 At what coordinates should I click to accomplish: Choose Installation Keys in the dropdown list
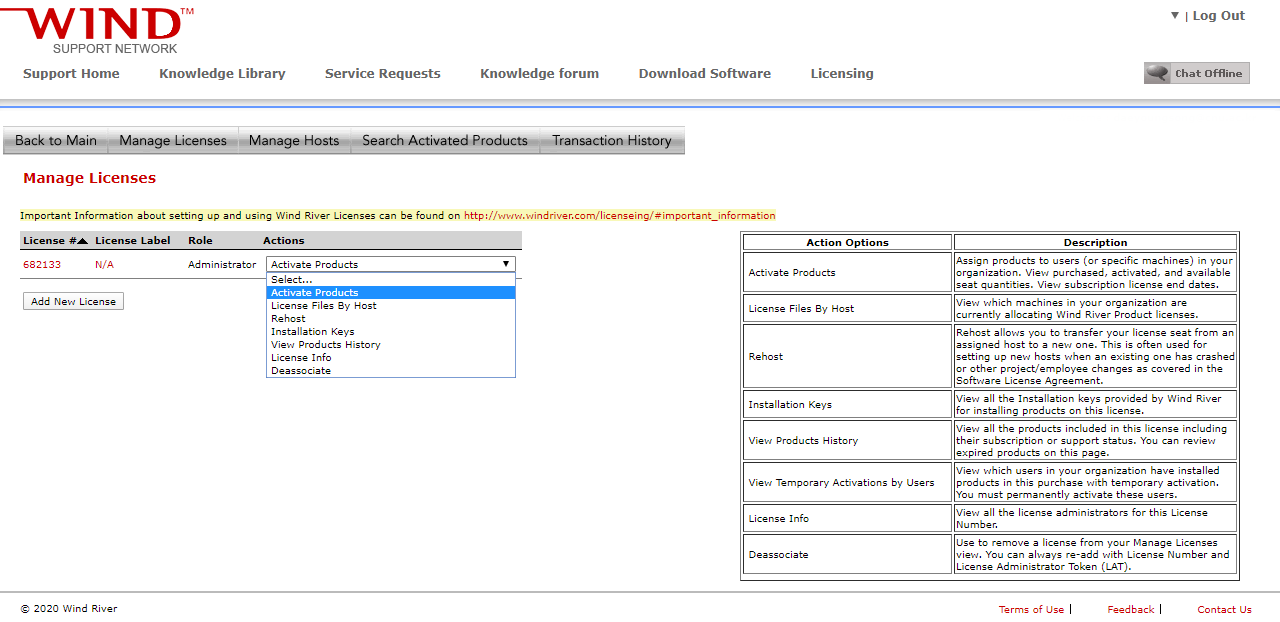coord(391,331)
